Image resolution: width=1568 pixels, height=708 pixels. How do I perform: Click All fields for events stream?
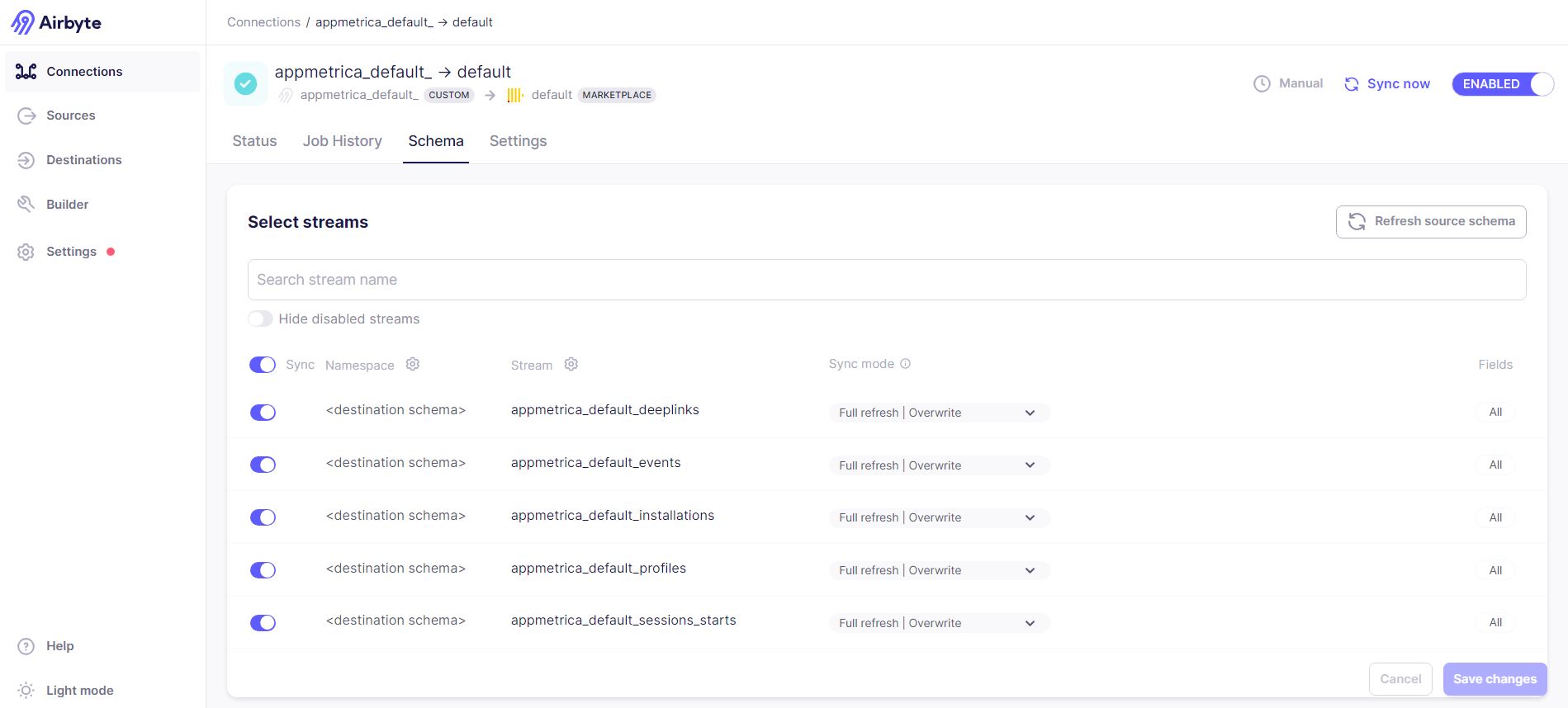click(x=1495, y=465)
